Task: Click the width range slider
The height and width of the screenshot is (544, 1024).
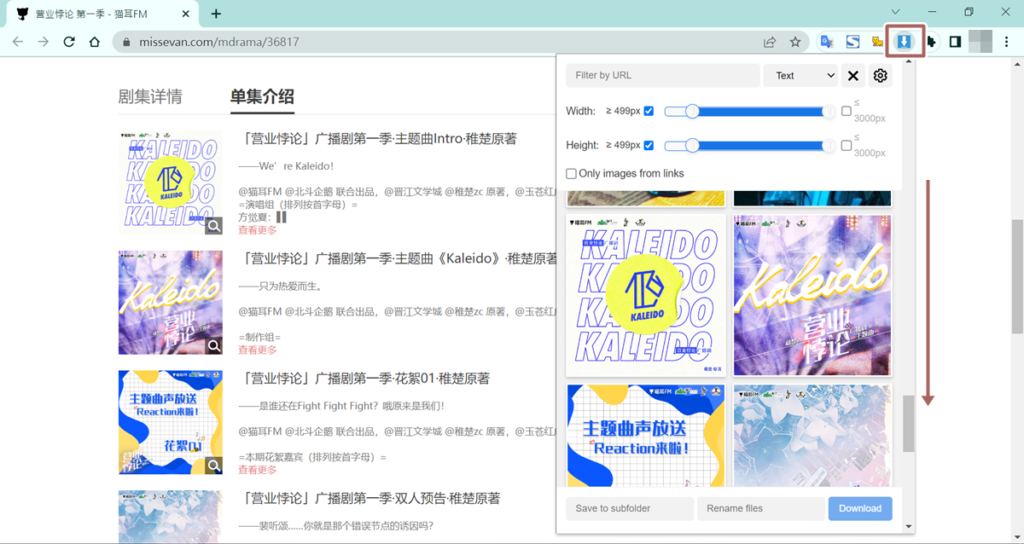Action: click(750, 112)
